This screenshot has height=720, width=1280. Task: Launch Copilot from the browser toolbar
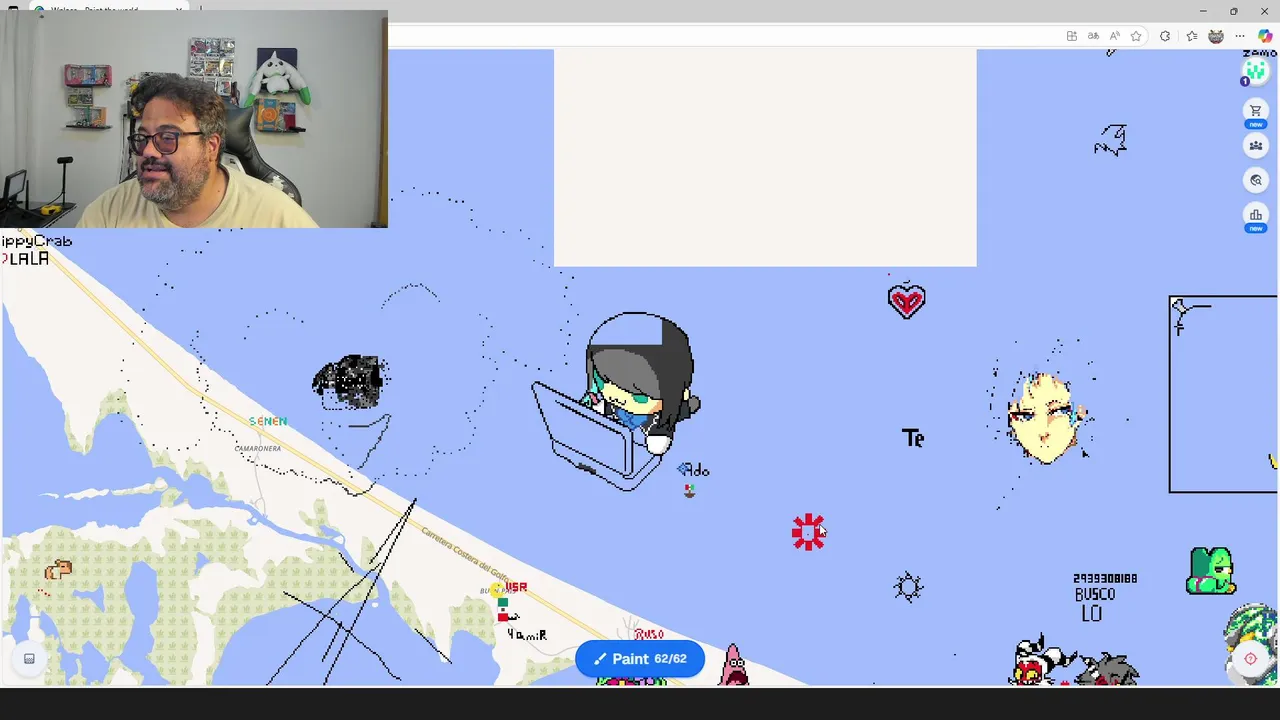tap(1265, 37)
